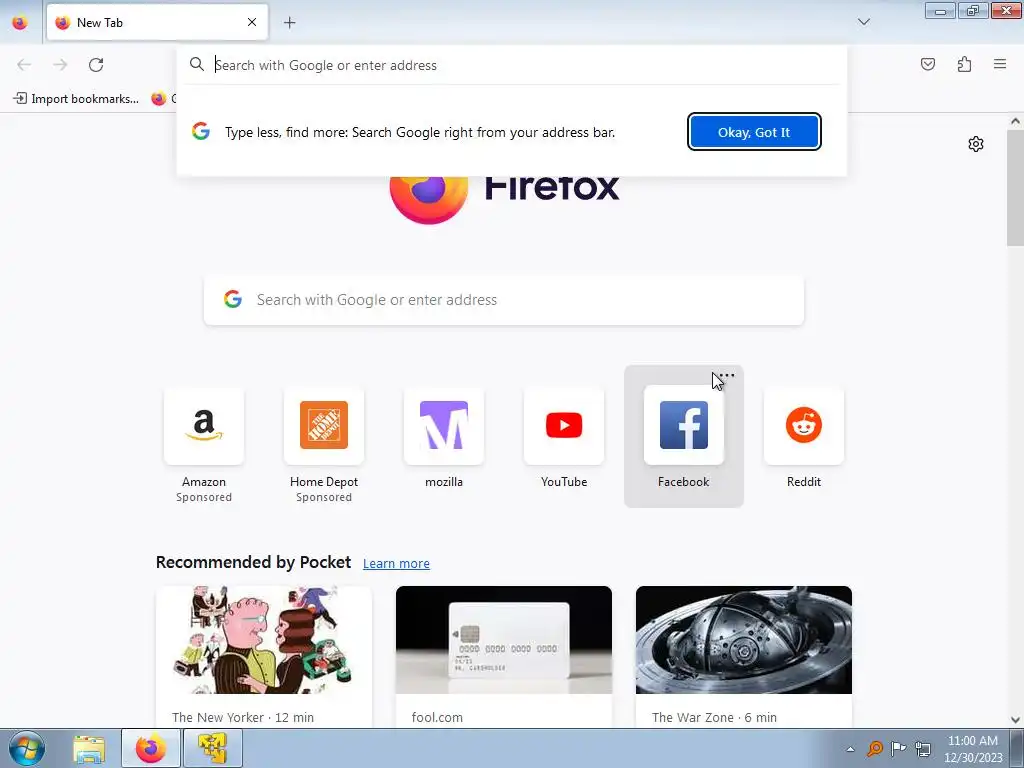Click the Amazon label text

pyautogui.click(x=204, y=482)
